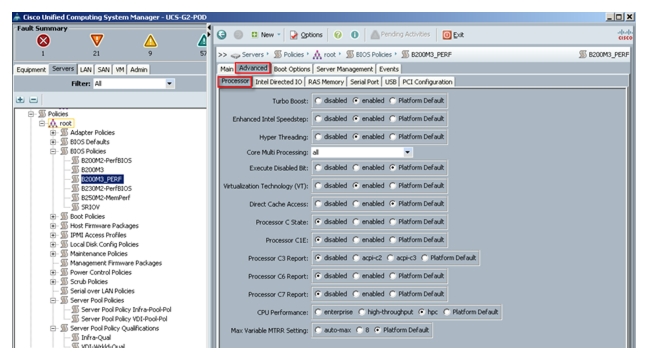Go back with green arrow icon
The height and width of the screenshot is (361, 649).
(x=222, y=35)
